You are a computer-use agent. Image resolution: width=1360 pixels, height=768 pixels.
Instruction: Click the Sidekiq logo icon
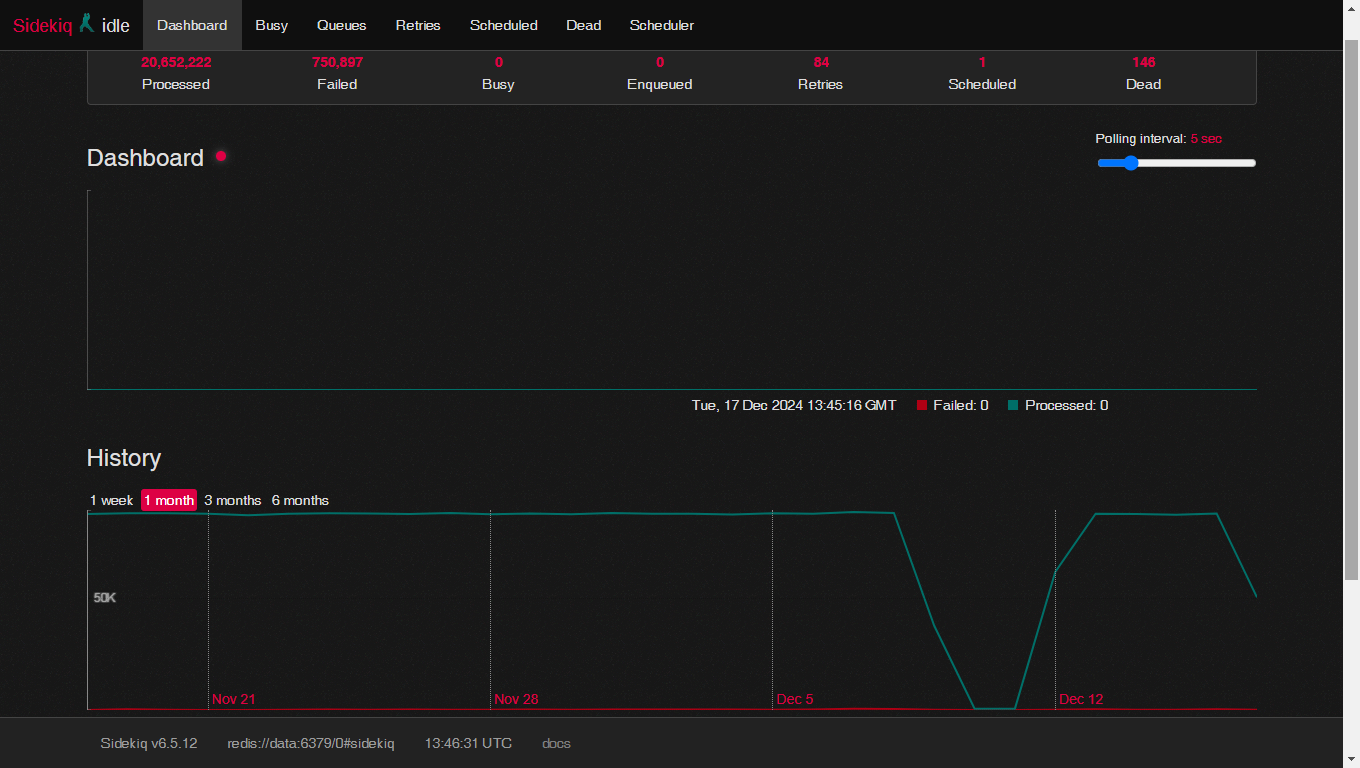click(x=87, y=23)
